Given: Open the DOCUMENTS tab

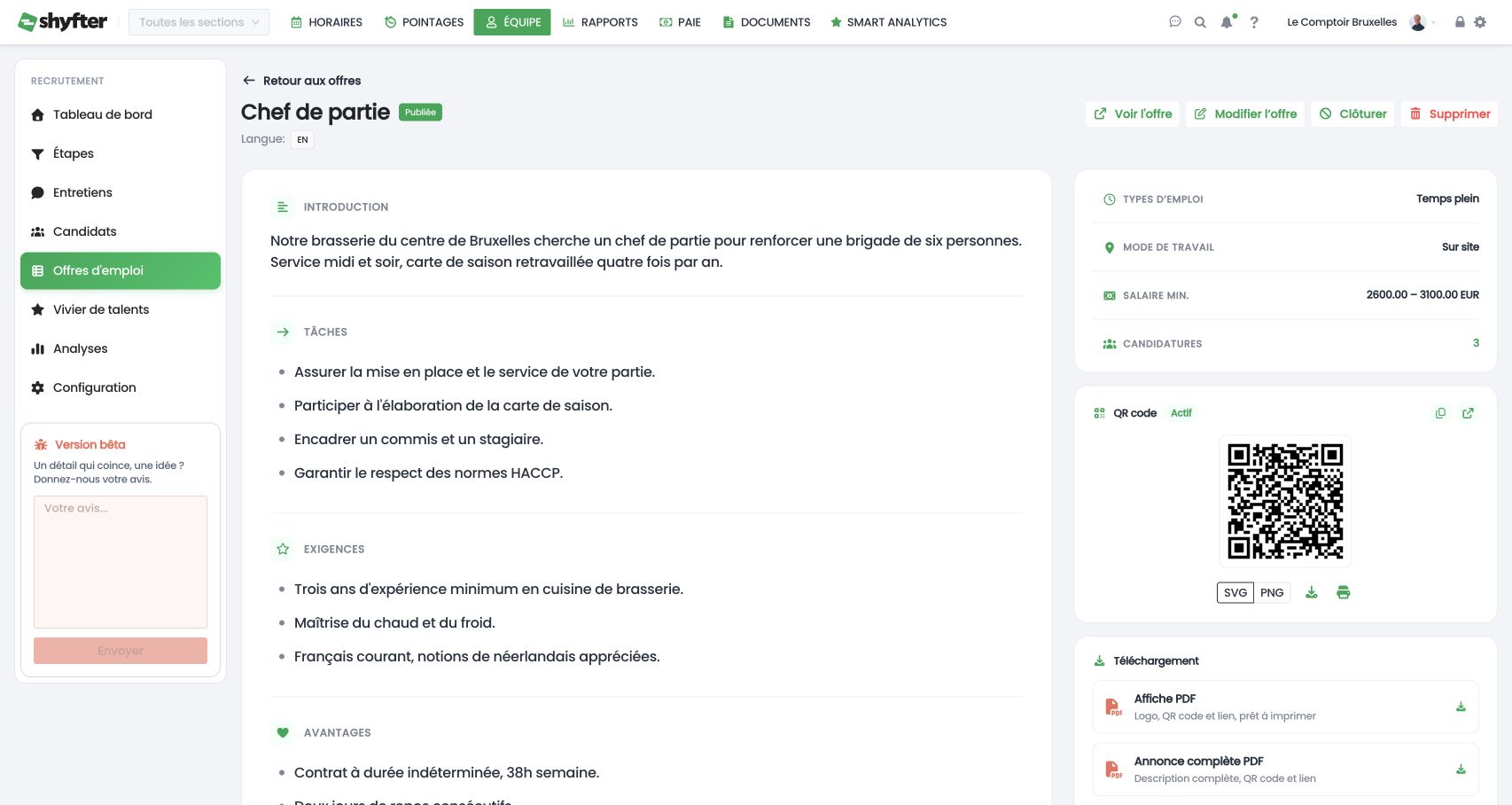Looking at the screenshot, I should click(766, 22).
